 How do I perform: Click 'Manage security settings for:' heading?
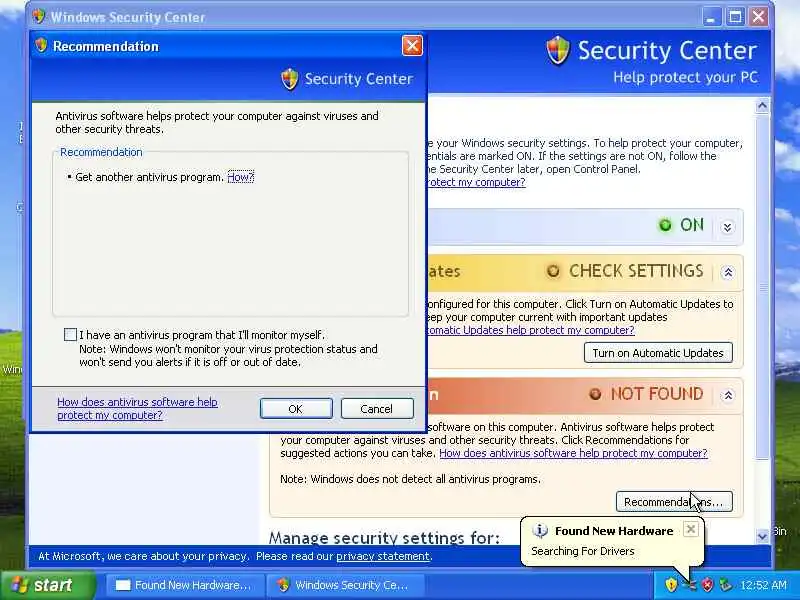point(384,537)
